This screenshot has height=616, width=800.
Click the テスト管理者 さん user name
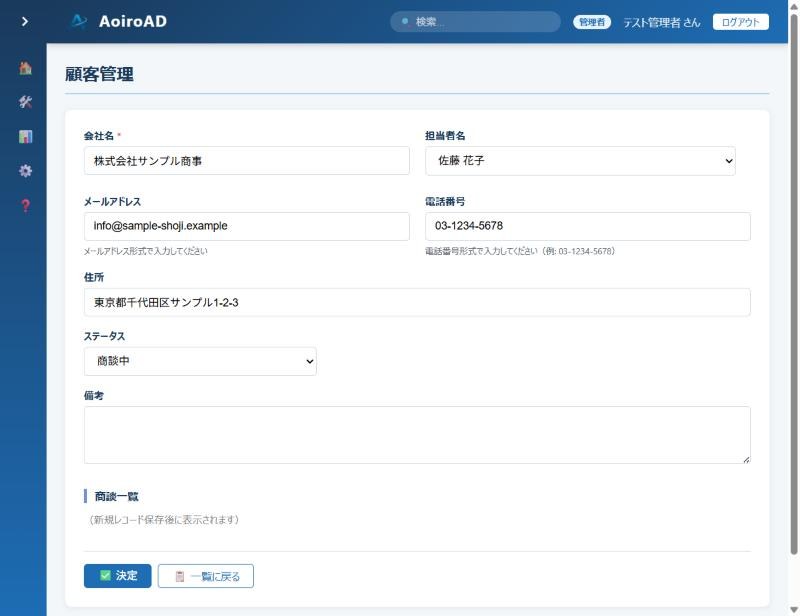click(661, 22)
